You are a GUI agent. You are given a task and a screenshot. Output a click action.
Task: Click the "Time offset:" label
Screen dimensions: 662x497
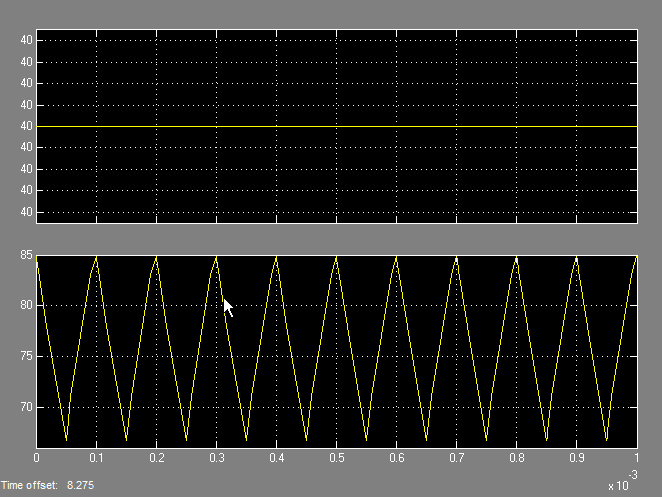click(x=29, y=485)
